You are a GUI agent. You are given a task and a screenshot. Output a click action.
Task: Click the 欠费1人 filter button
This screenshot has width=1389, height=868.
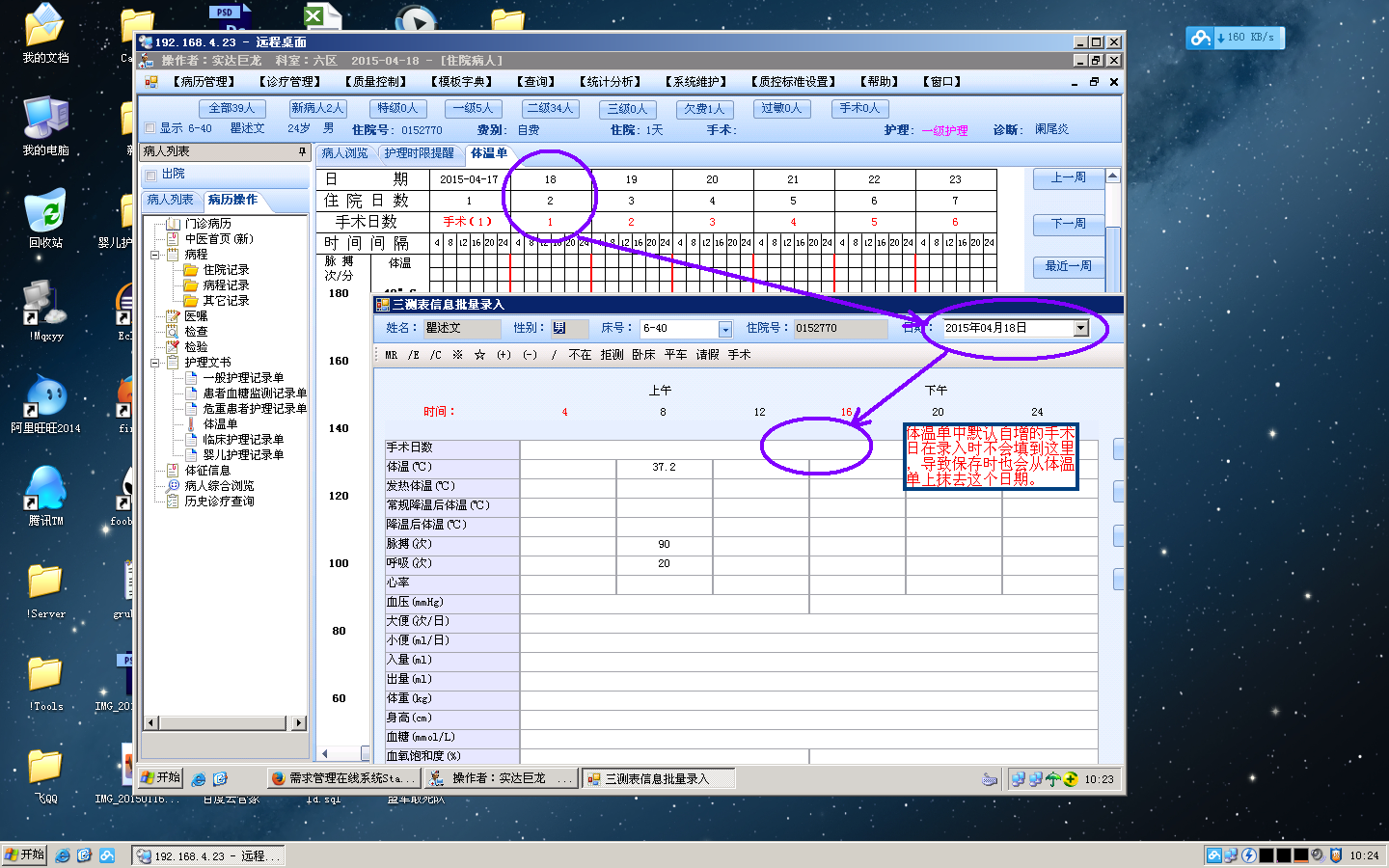coord(704,109)
